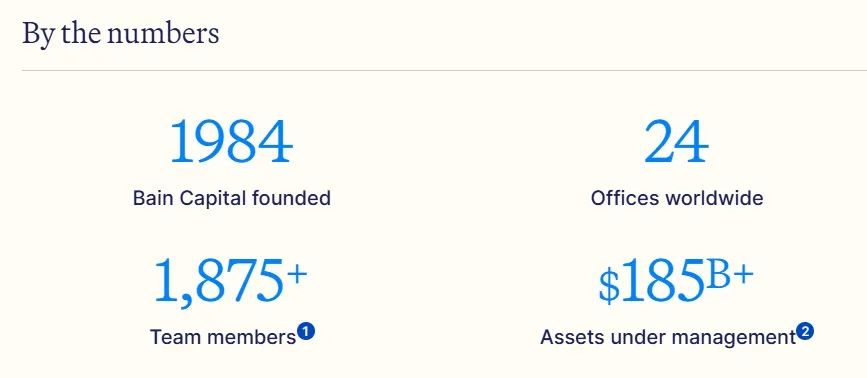Screen dimensions: 867x378
Task: Click the Team members label text
Action: tap(223, 337)
